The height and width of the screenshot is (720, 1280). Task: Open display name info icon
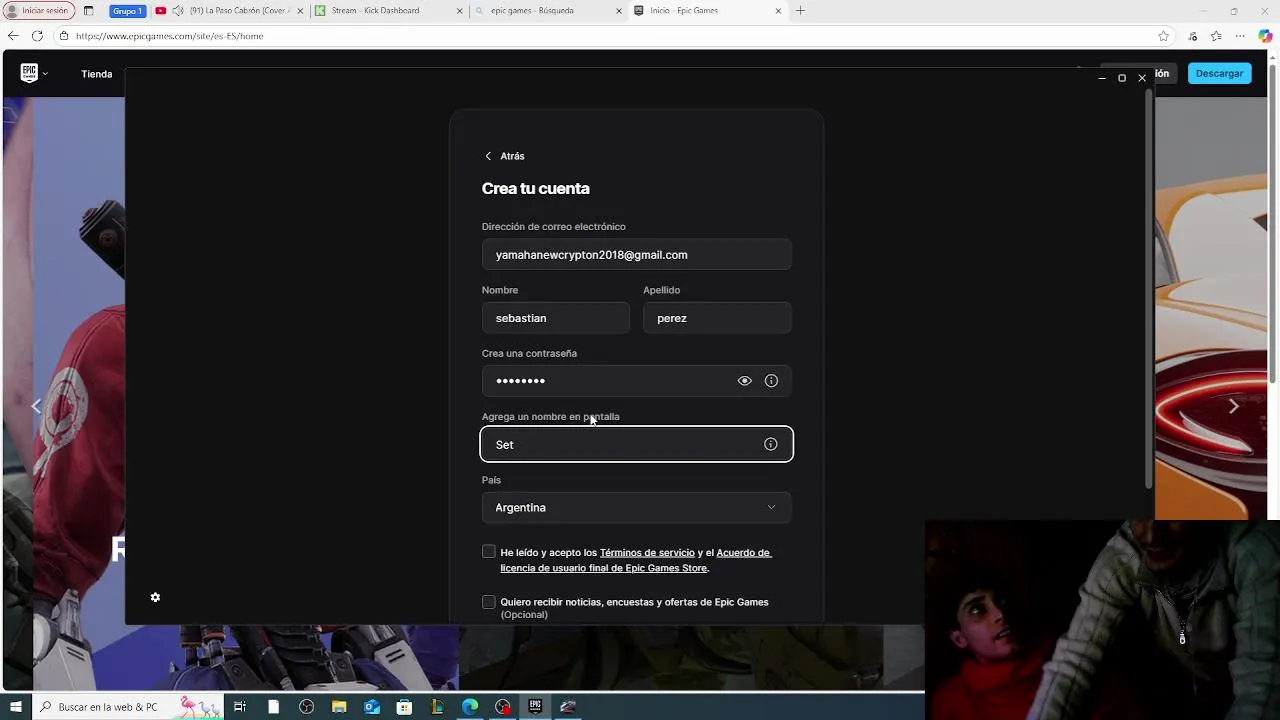pyautogui.click(x=770, y=444)
